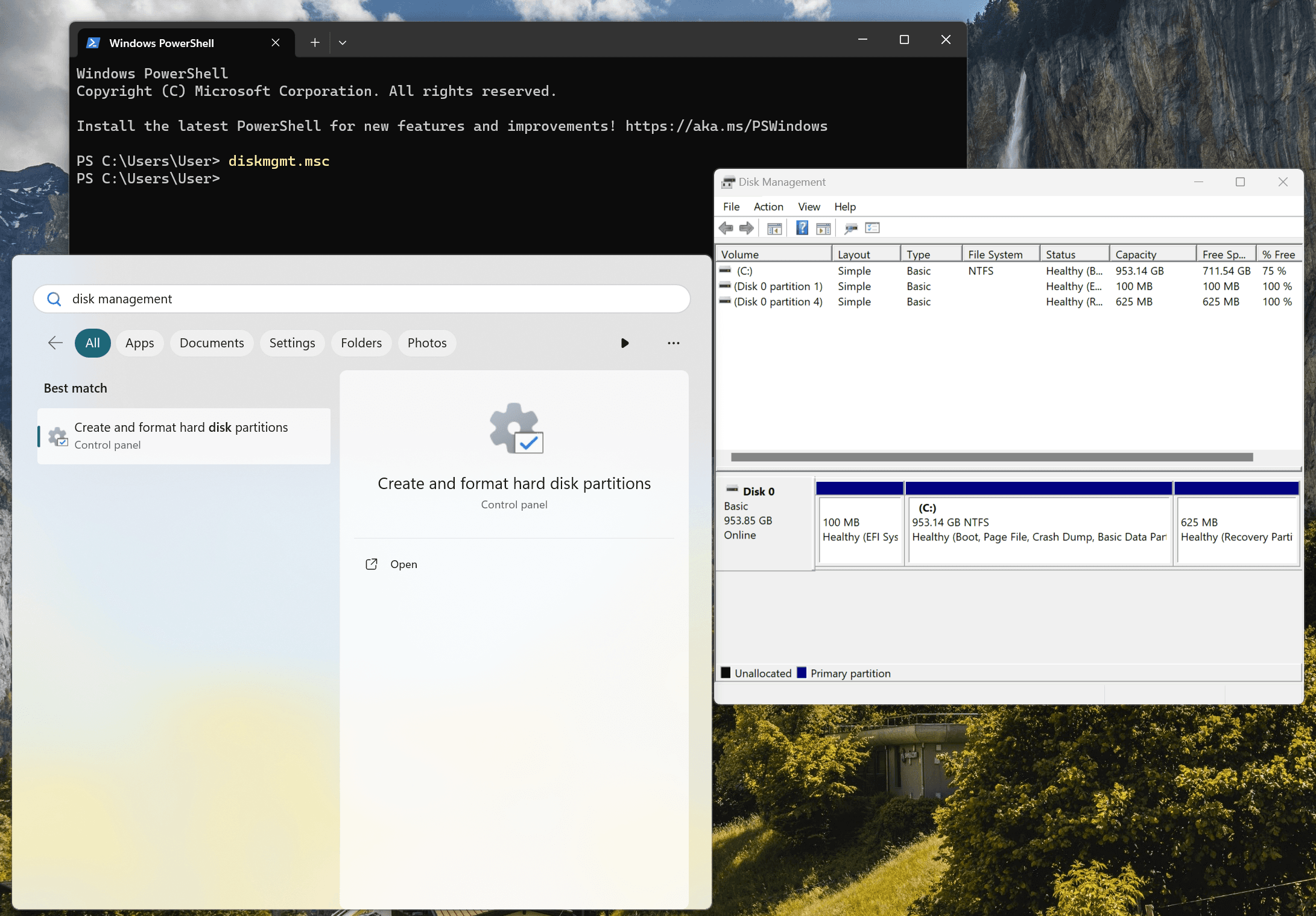Select the Settings search filter
The width and height of the screenshot is (1316, 916).
click(292, 343)
